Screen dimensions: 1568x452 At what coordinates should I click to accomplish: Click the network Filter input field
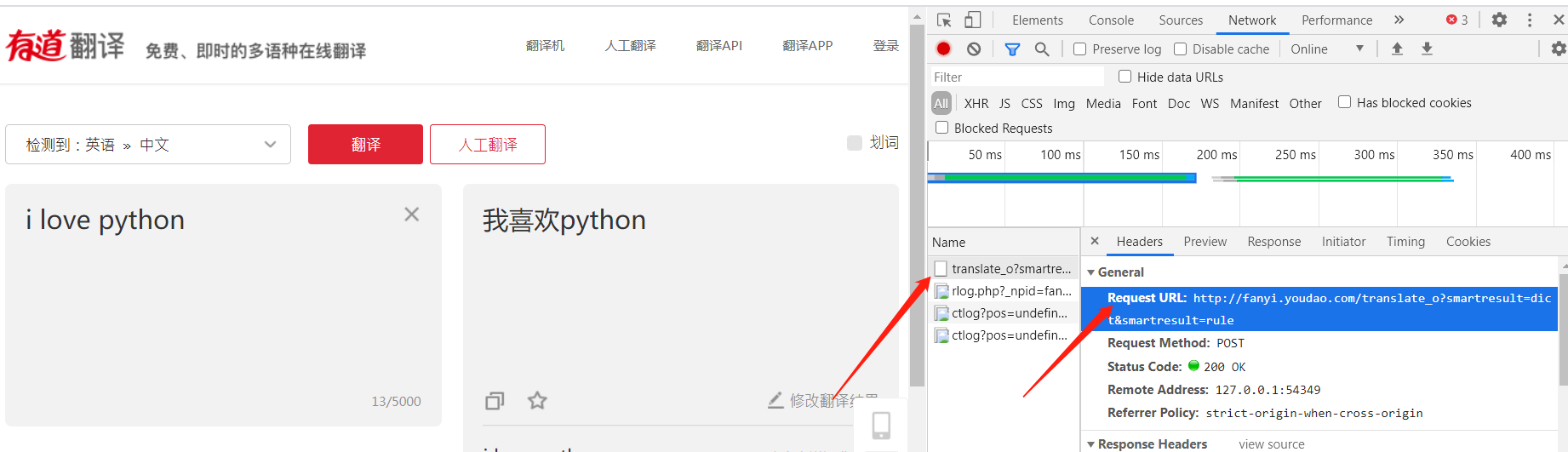[x=1017, y=77]
